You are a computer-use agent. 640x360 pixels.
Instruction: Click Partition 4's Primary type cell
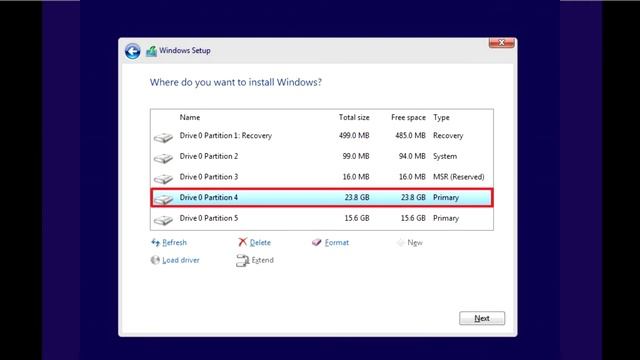(x=446, y=198)
